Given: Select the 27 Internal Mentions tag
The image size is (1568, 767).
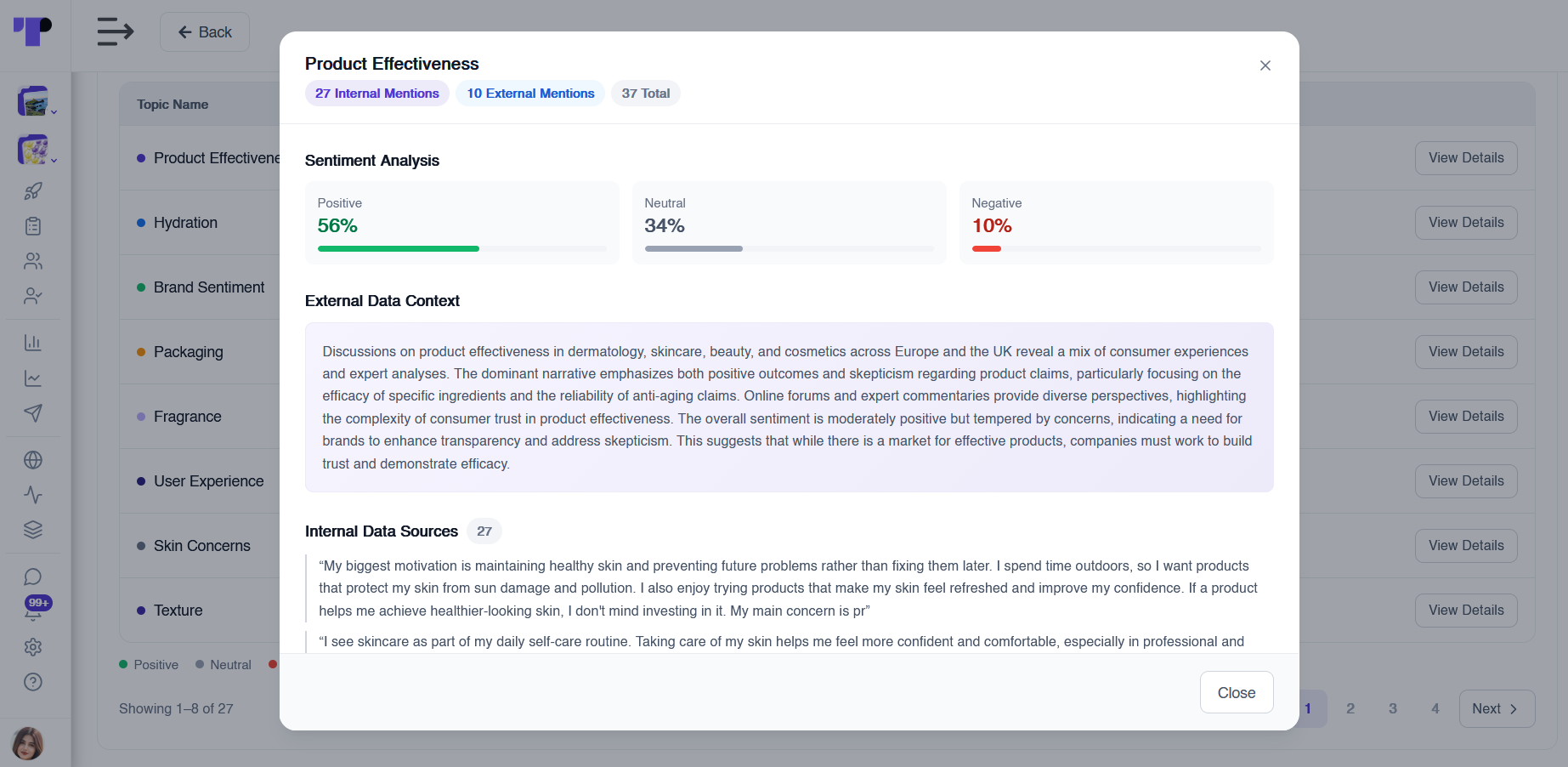Looking at the screenshot, I should click(x=377, y=94).
